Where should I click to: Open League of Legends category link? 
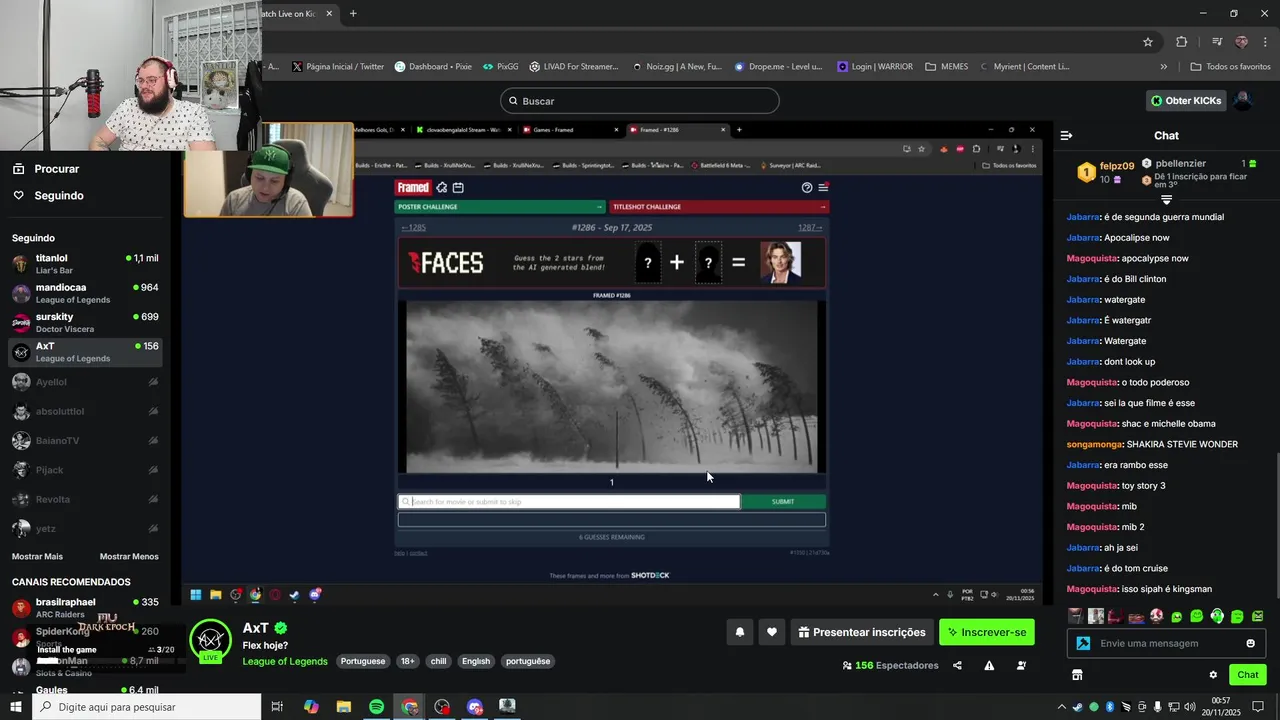coord(285,661)
